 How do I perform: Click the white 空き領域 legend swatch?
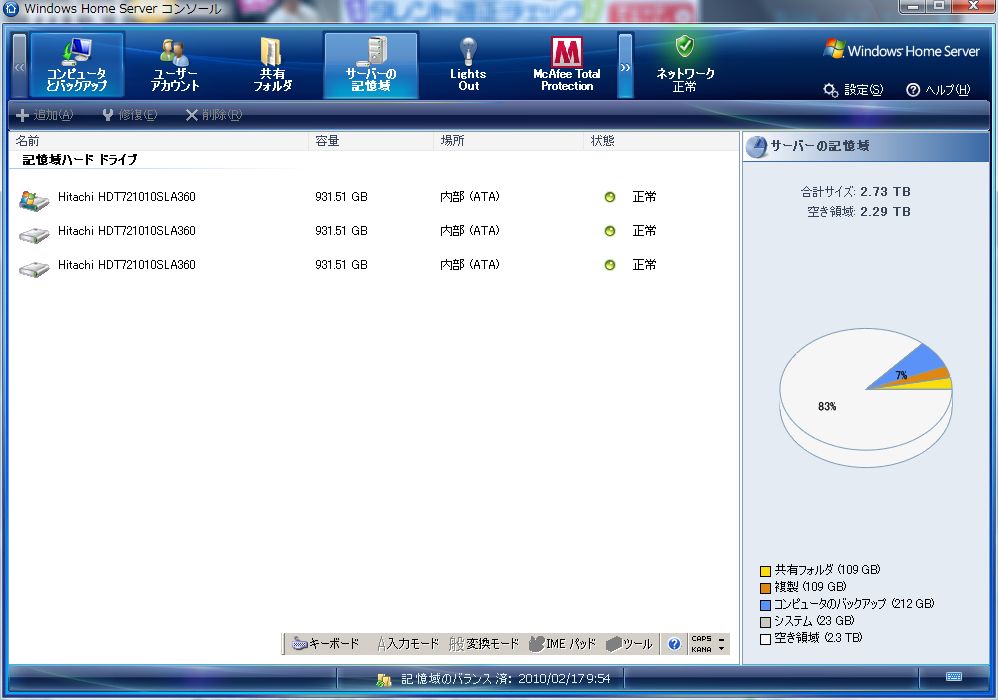click(765, 640)
